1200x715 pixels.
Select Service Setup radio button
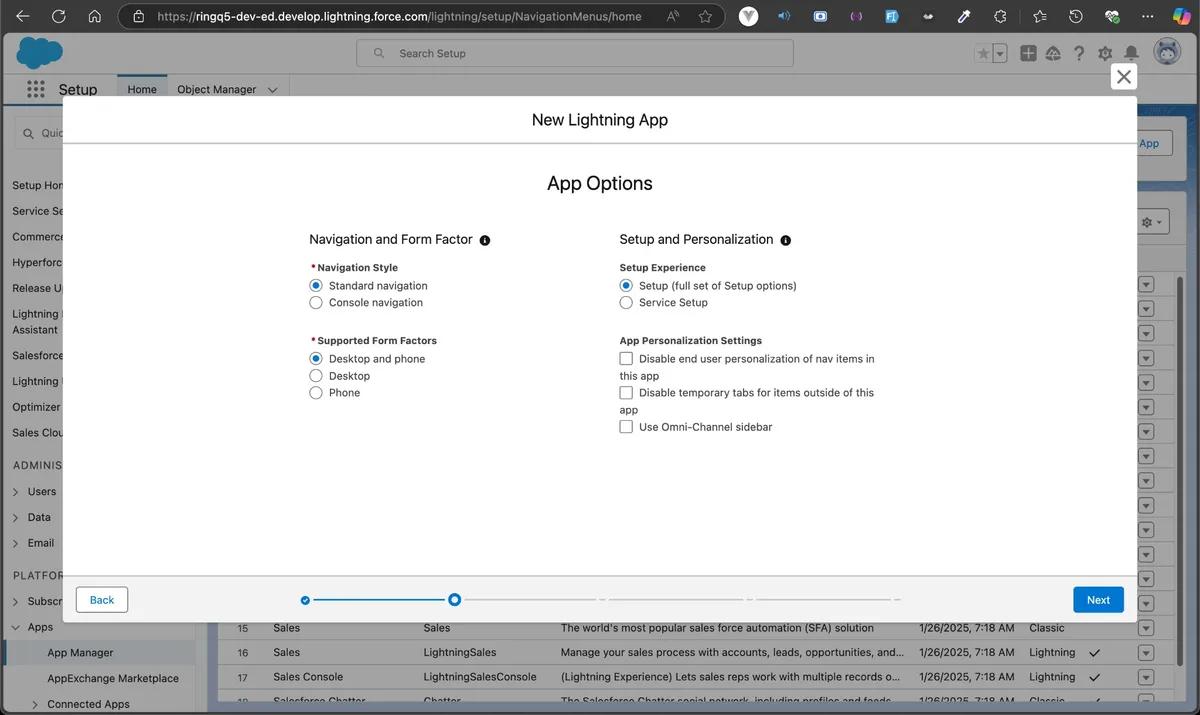click(626, 302)
